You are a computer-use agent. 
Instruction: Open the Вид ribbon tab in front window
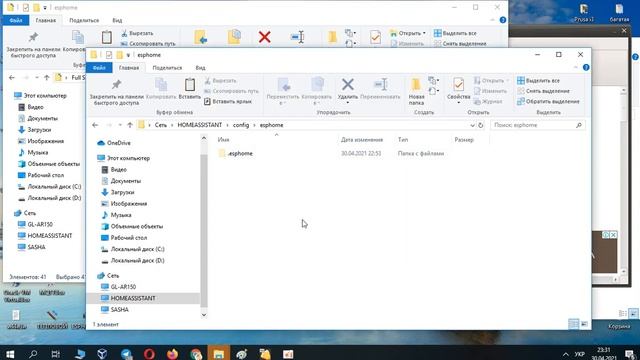[x=200, y=68]
